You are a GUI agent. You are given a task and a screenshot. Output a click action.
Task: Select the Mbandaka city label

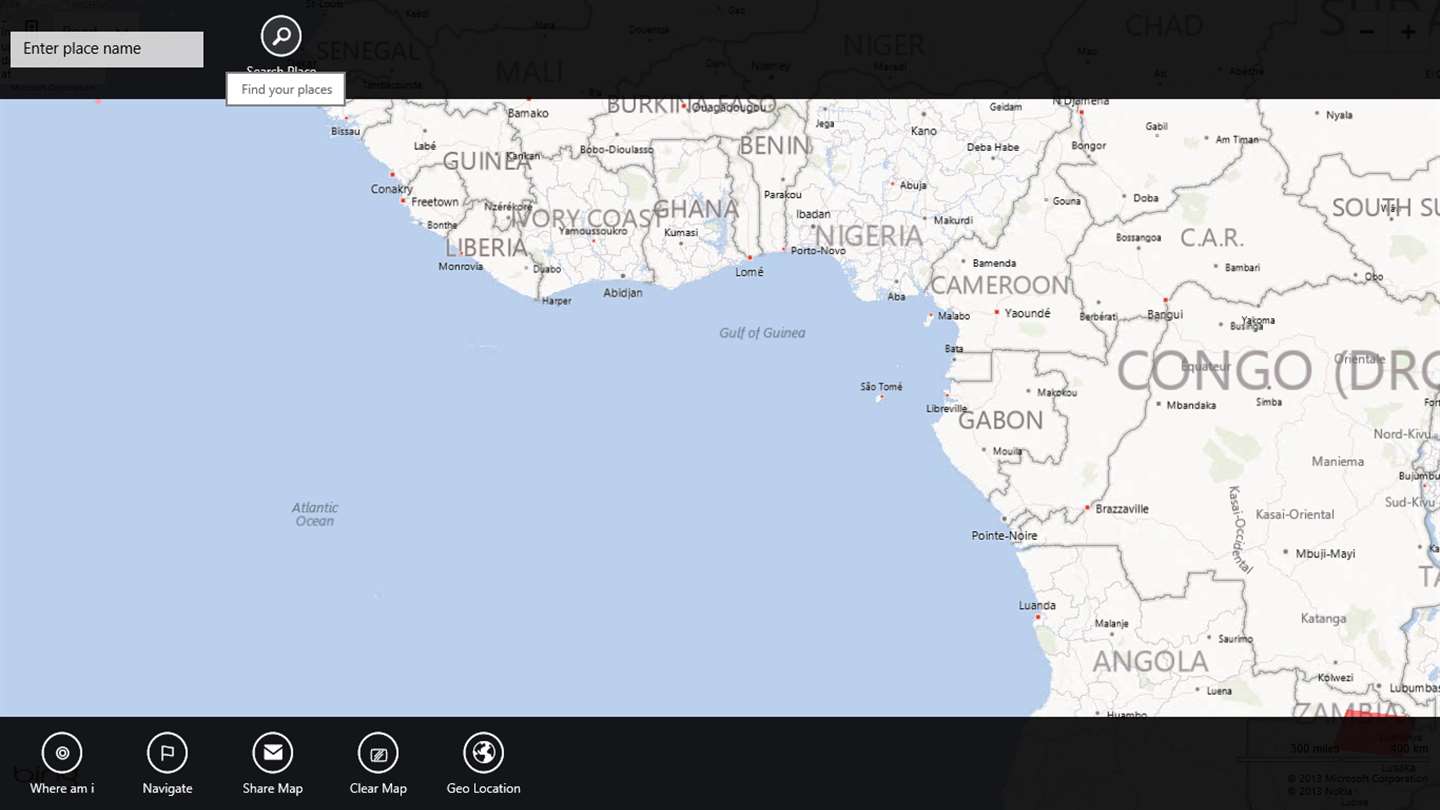[x=1191, y=405]
